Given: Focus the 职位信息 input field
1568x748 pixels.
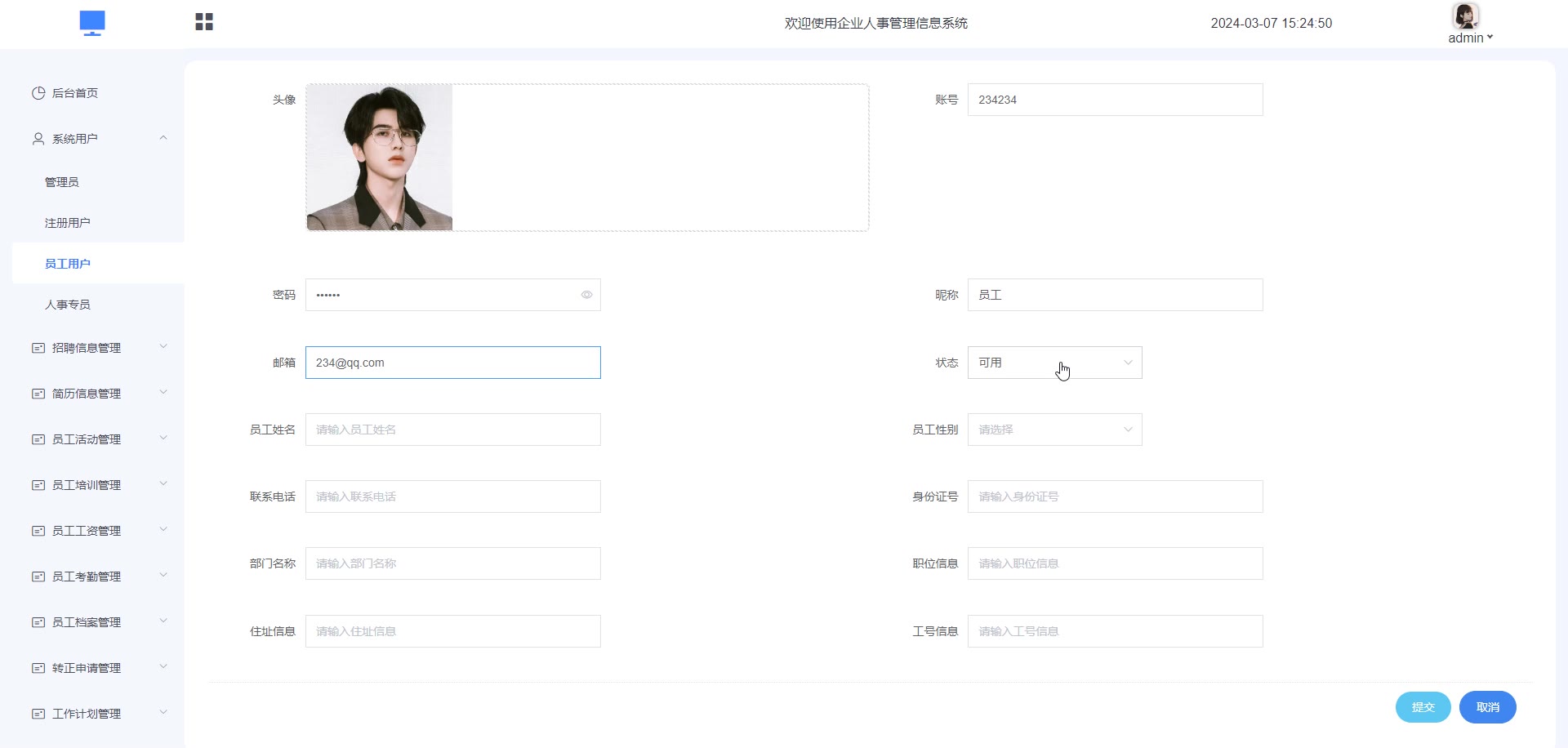Looking at the screenshot, I should coord(1115,563).
